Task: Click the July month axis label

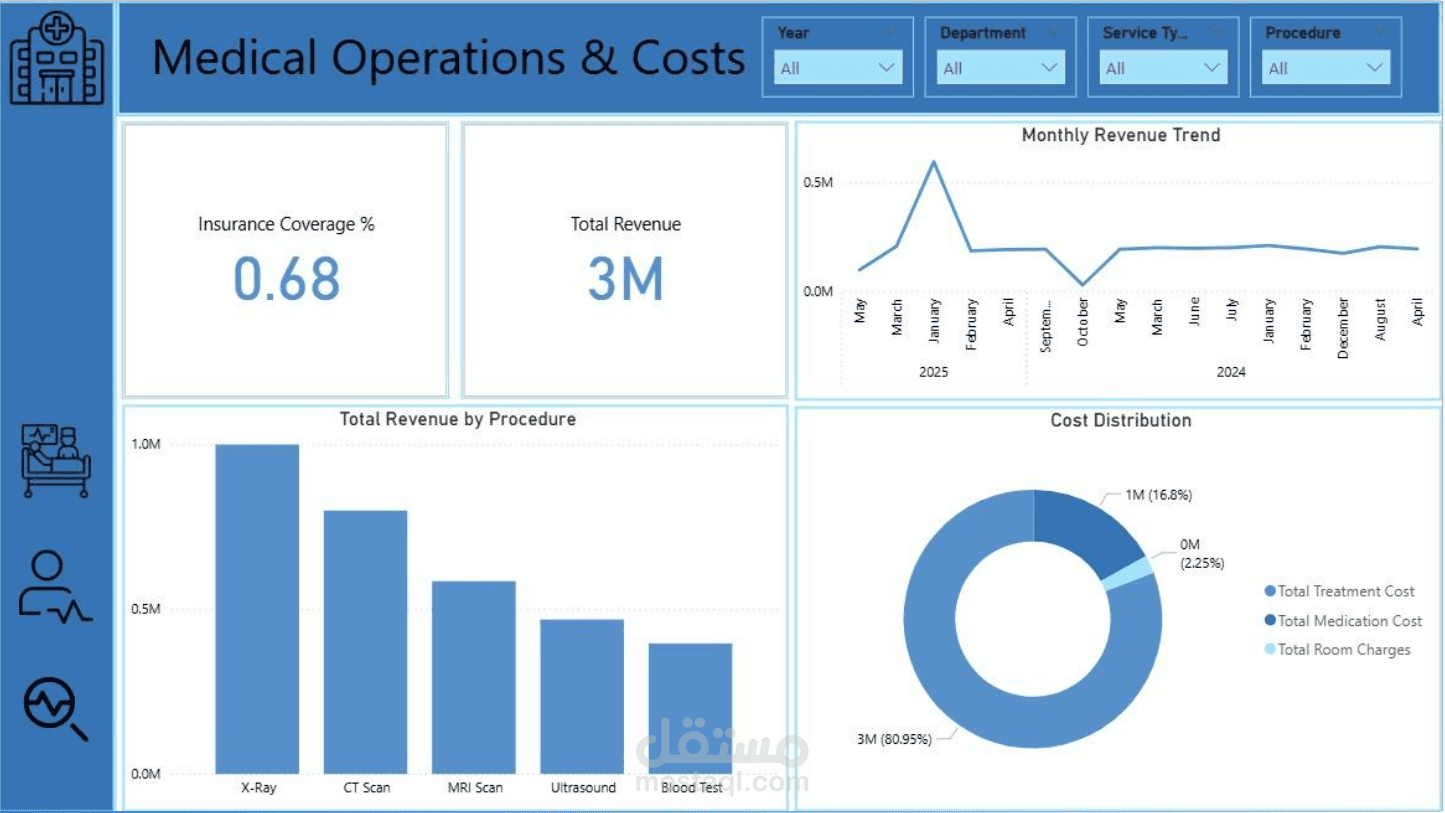Action: (1231, 308)
